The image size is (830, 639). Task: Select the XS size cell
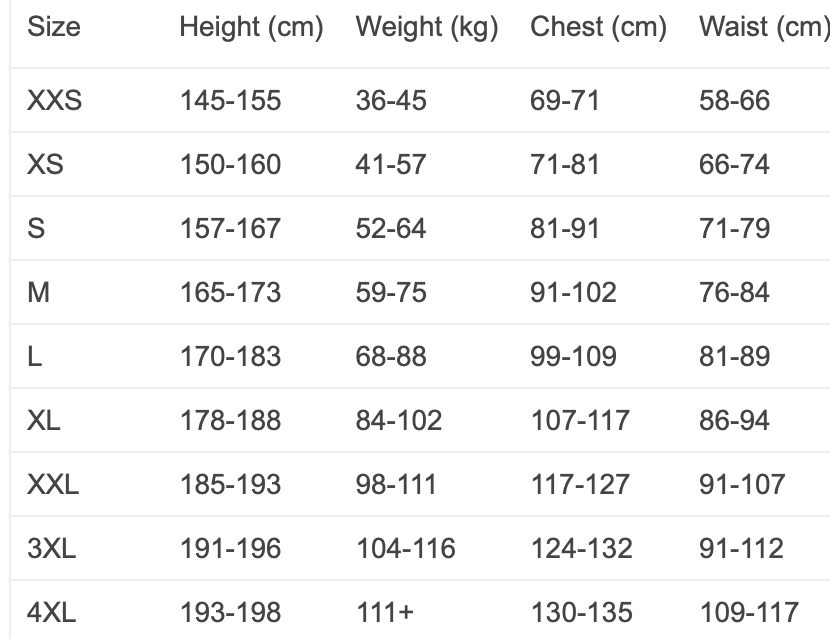point(45,164)
